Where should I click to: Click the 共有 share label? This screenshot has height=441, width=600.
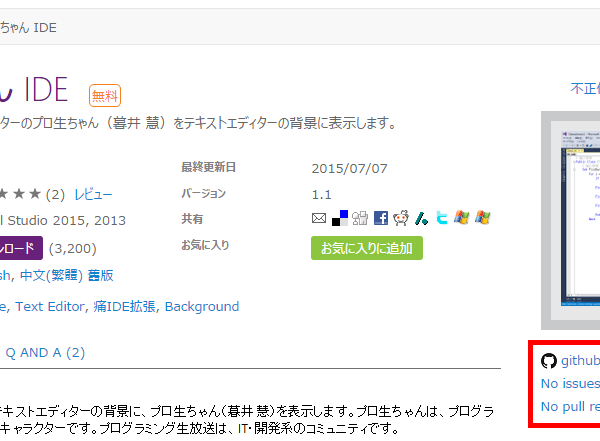click(192, 219)
